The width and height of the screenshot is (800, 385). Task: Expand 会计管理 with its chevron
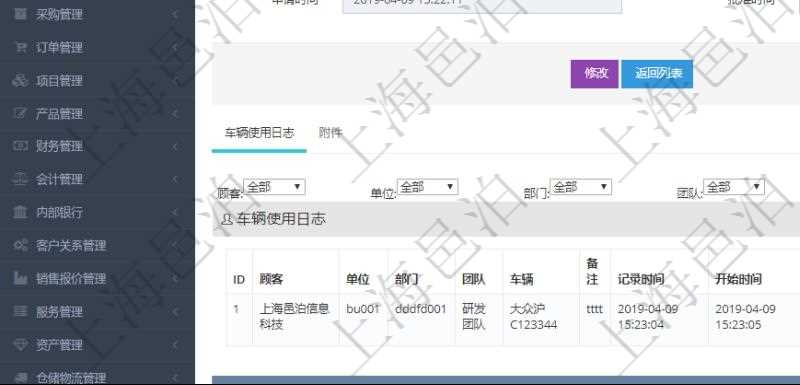174,179
